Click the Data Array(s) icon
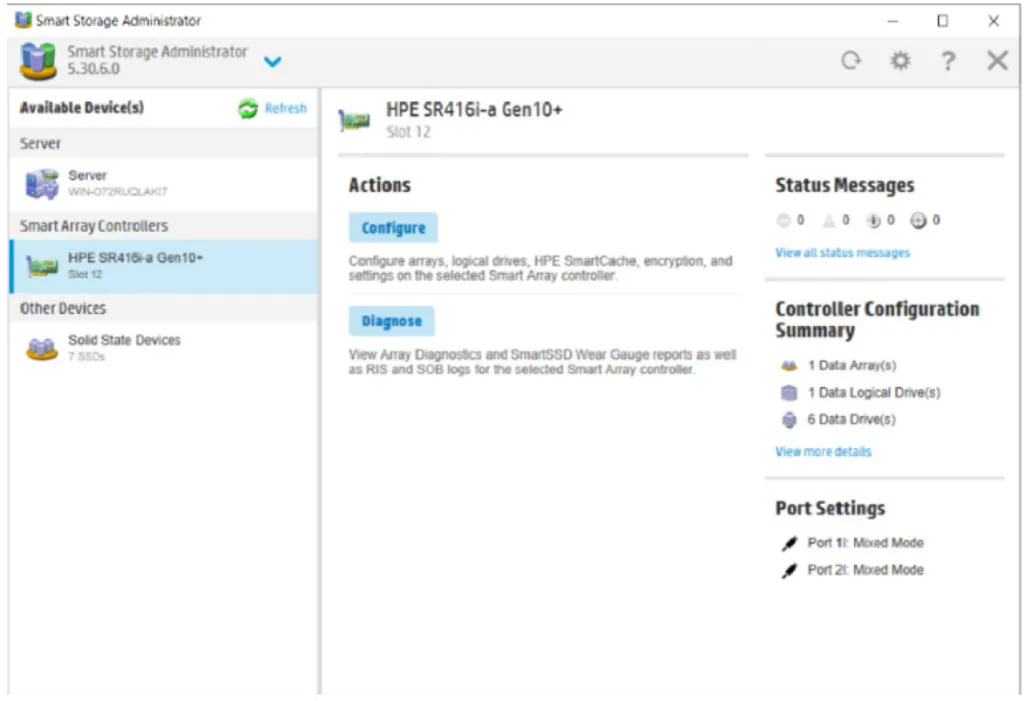 (x=789, y=365)
